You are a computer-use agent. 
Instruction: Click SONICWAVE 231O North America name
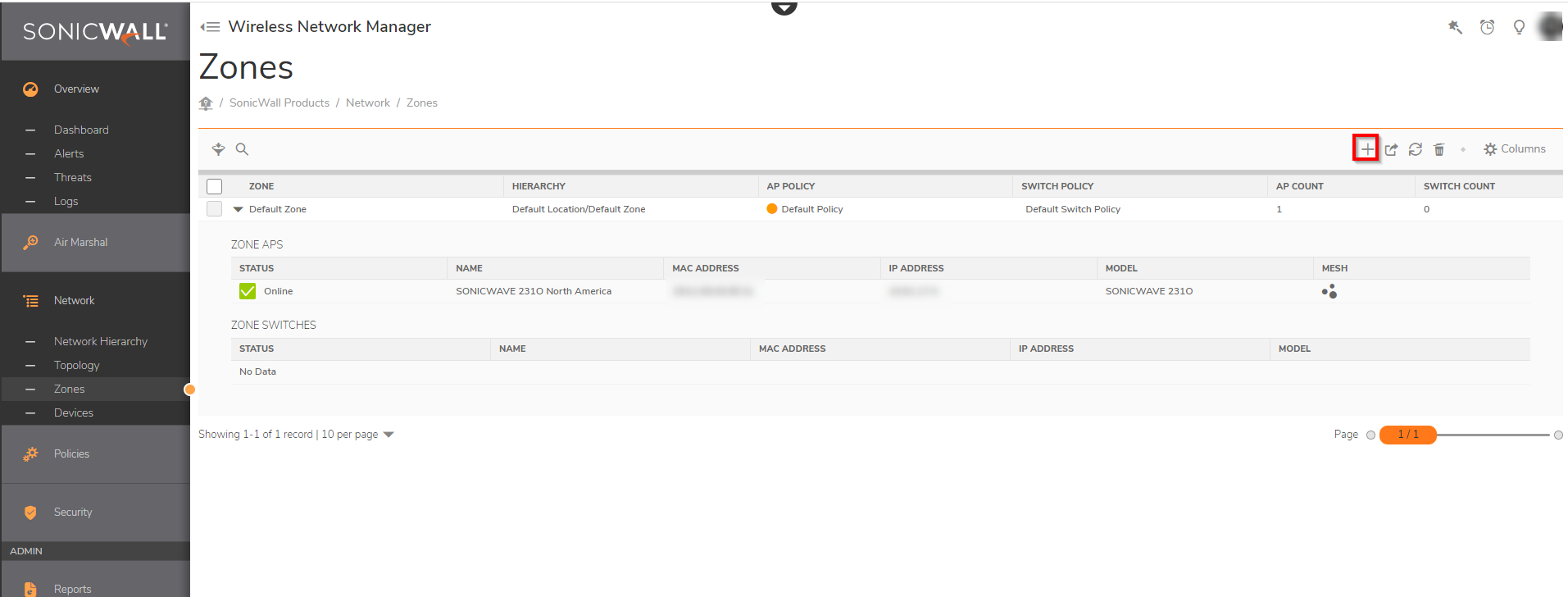pos(534,291)
